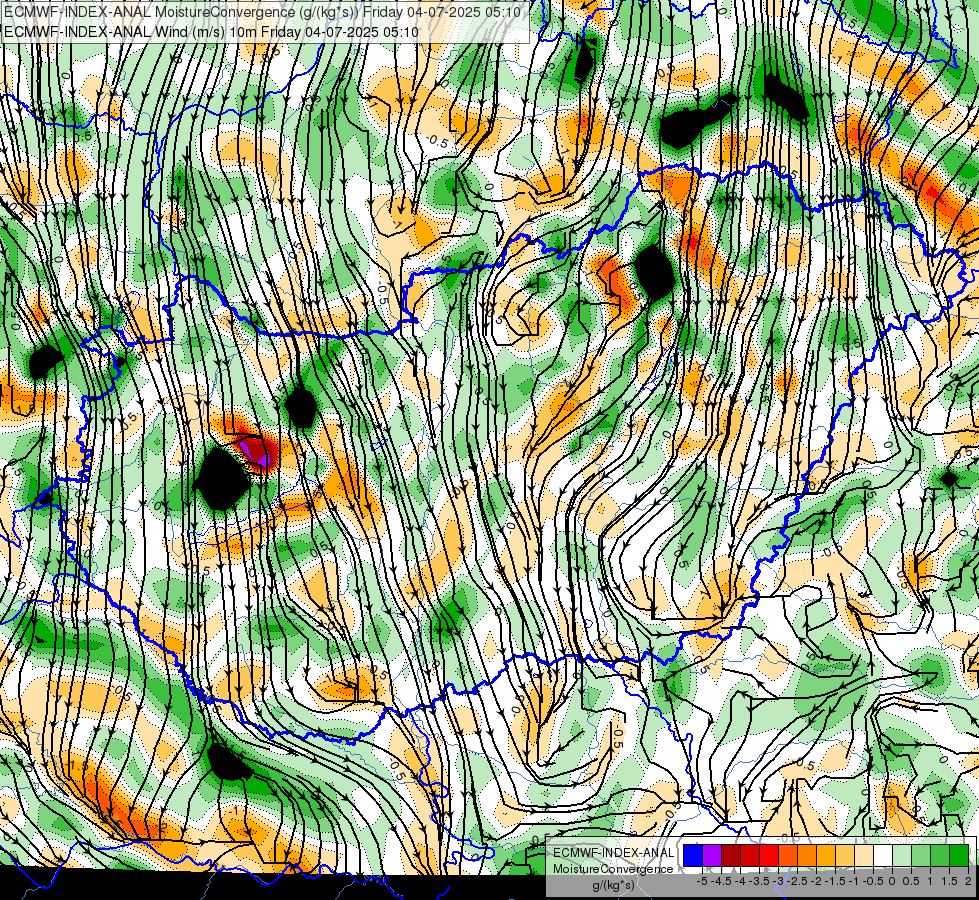Click the MoistureConvergence title line at the top
The height and width of the screenshot is (900, 979).
[262, 12]
